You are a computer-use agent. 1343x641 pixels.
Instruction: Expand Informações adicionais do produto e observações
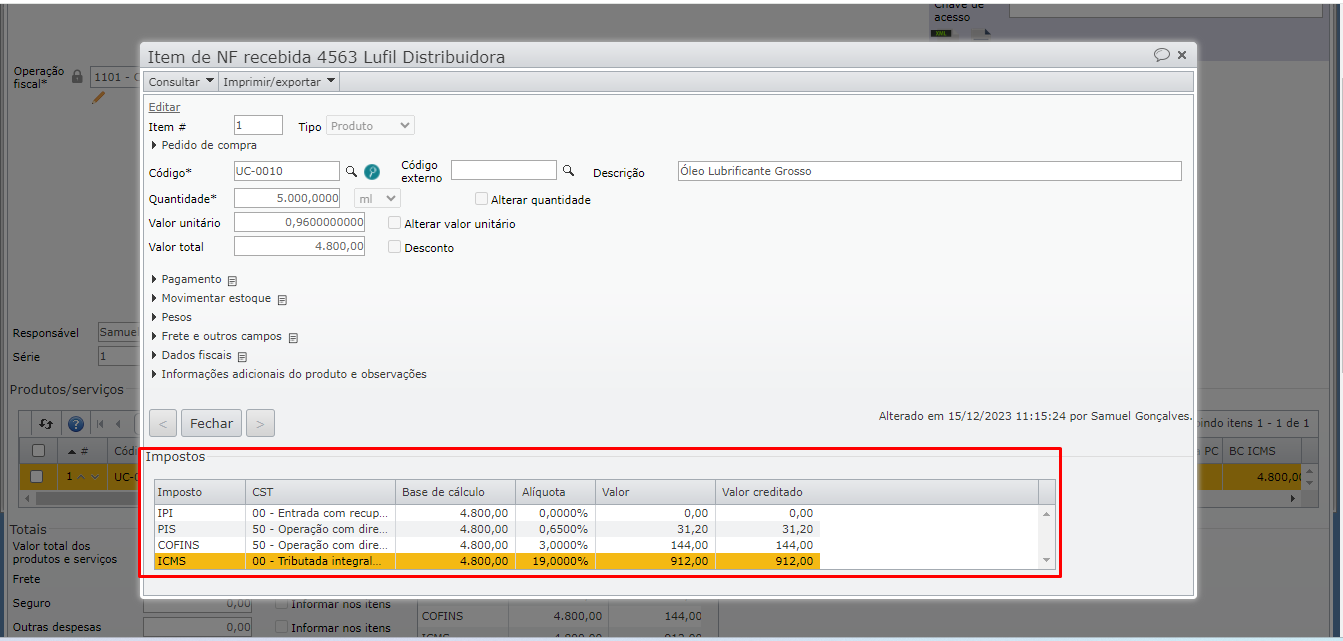tap(288, 374)
